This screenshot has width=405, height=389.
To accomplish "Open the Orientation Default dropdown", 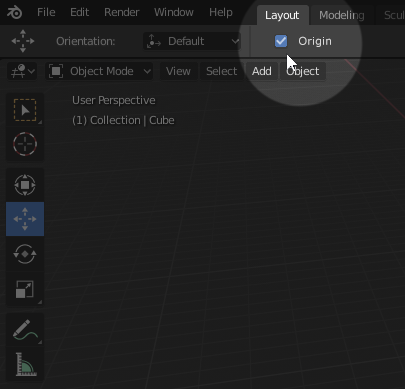I will 192,41.
